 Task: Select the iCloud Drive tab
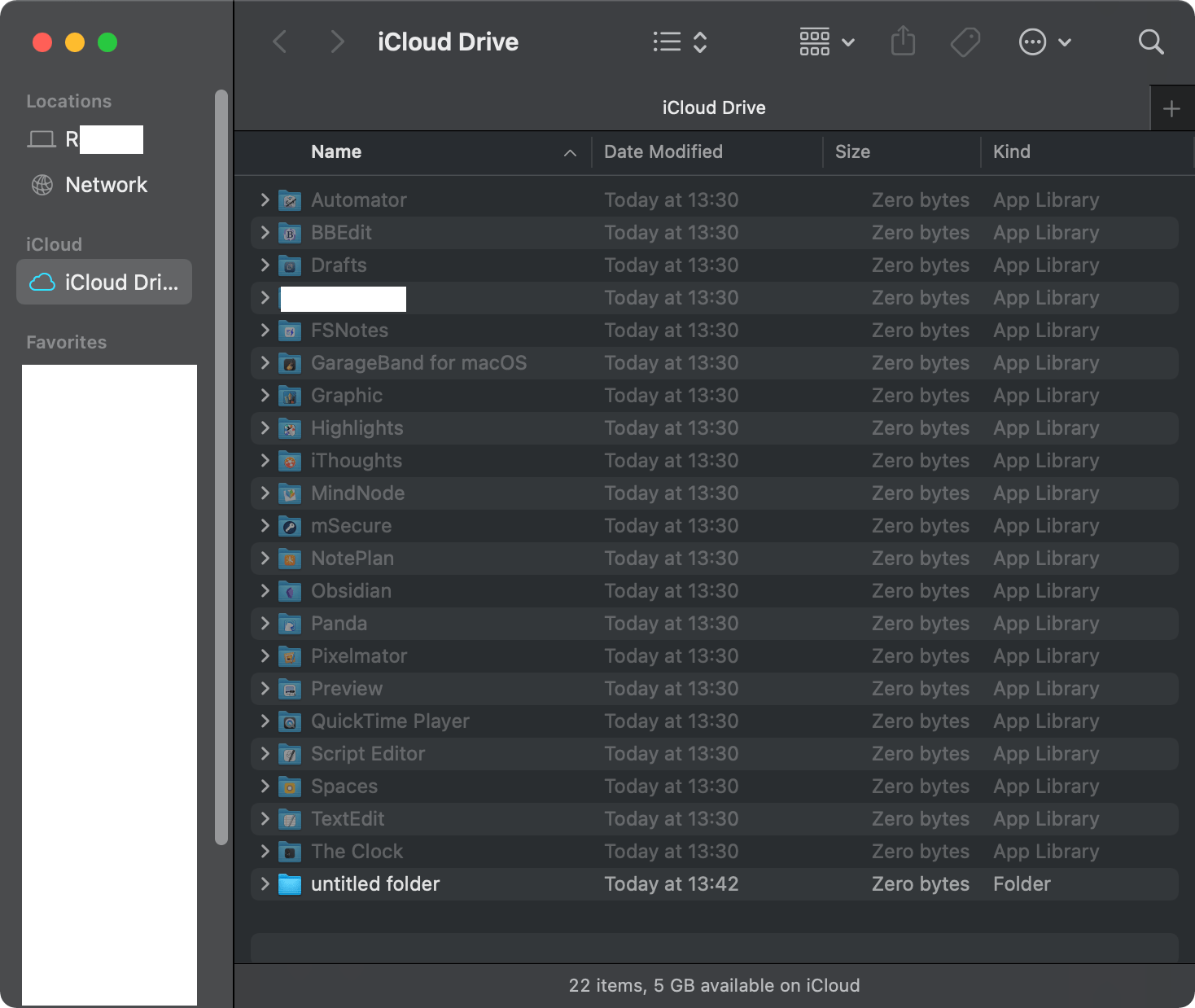tap(692, 107)
